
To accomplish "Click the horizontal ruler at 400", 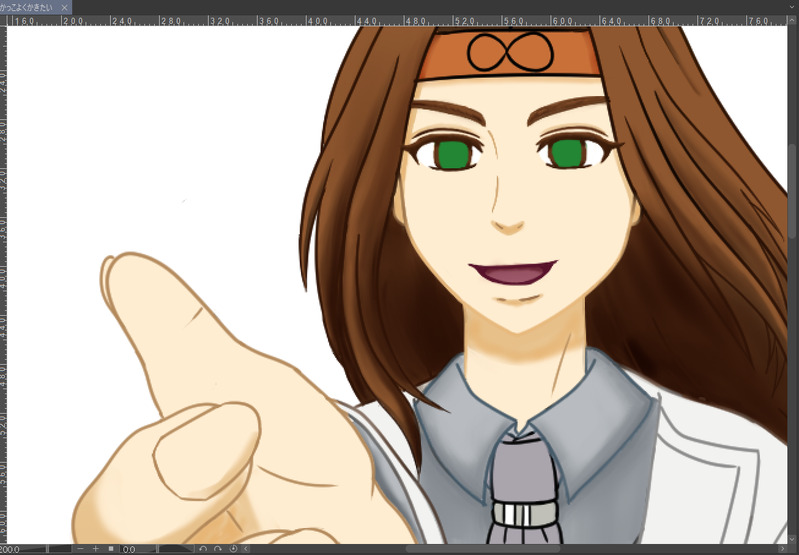I will tap(318, 21).
